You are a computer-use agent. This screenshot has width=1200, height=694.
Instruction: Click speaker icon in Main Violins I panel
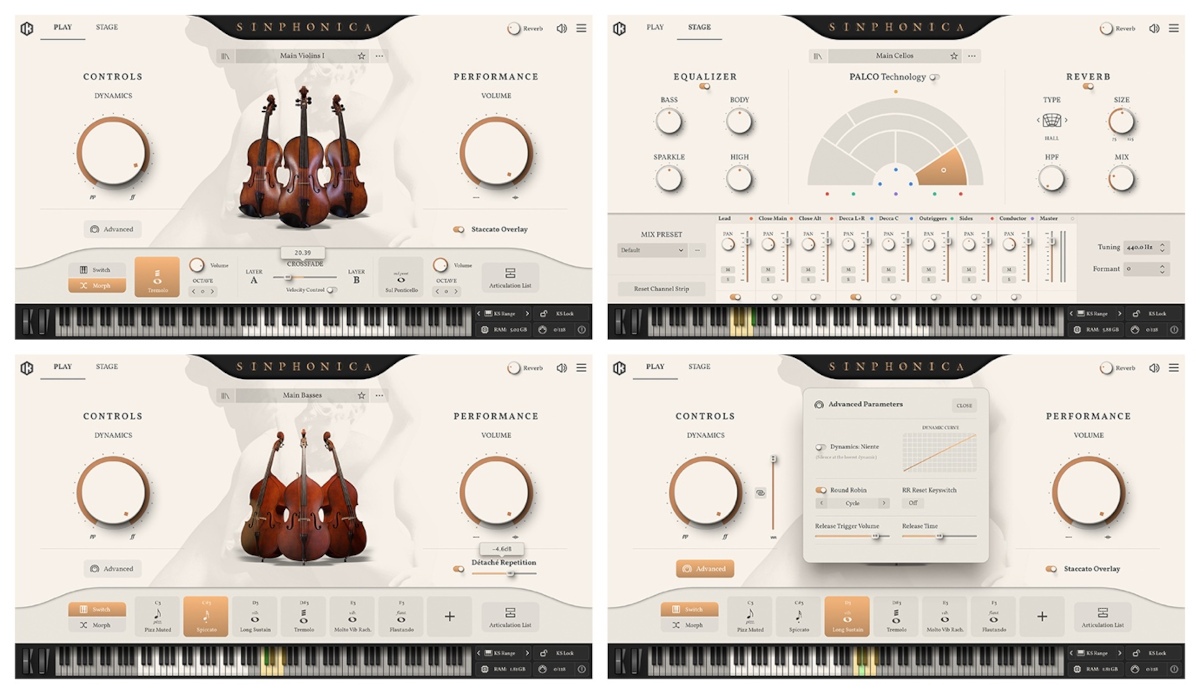pyautogui.click(x=562, y=29)
